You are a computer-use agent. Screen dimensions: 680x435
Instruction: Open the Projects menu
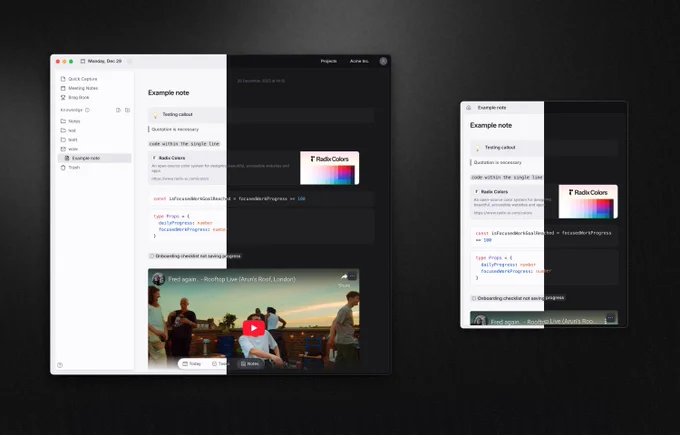(x=329, y=61)
